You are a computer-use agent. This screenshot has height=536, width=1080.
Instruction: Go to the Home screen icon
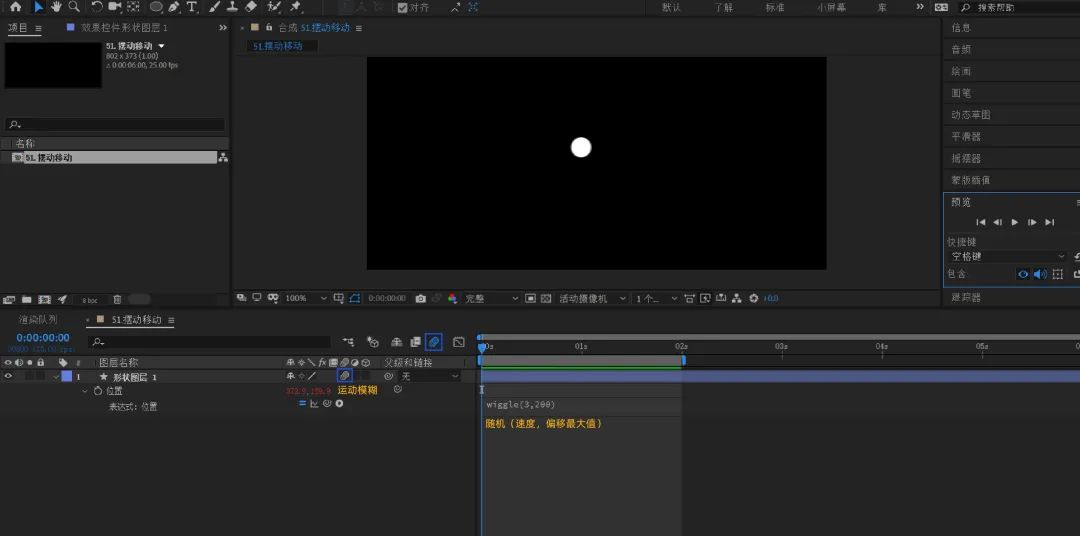coord(15,7)
